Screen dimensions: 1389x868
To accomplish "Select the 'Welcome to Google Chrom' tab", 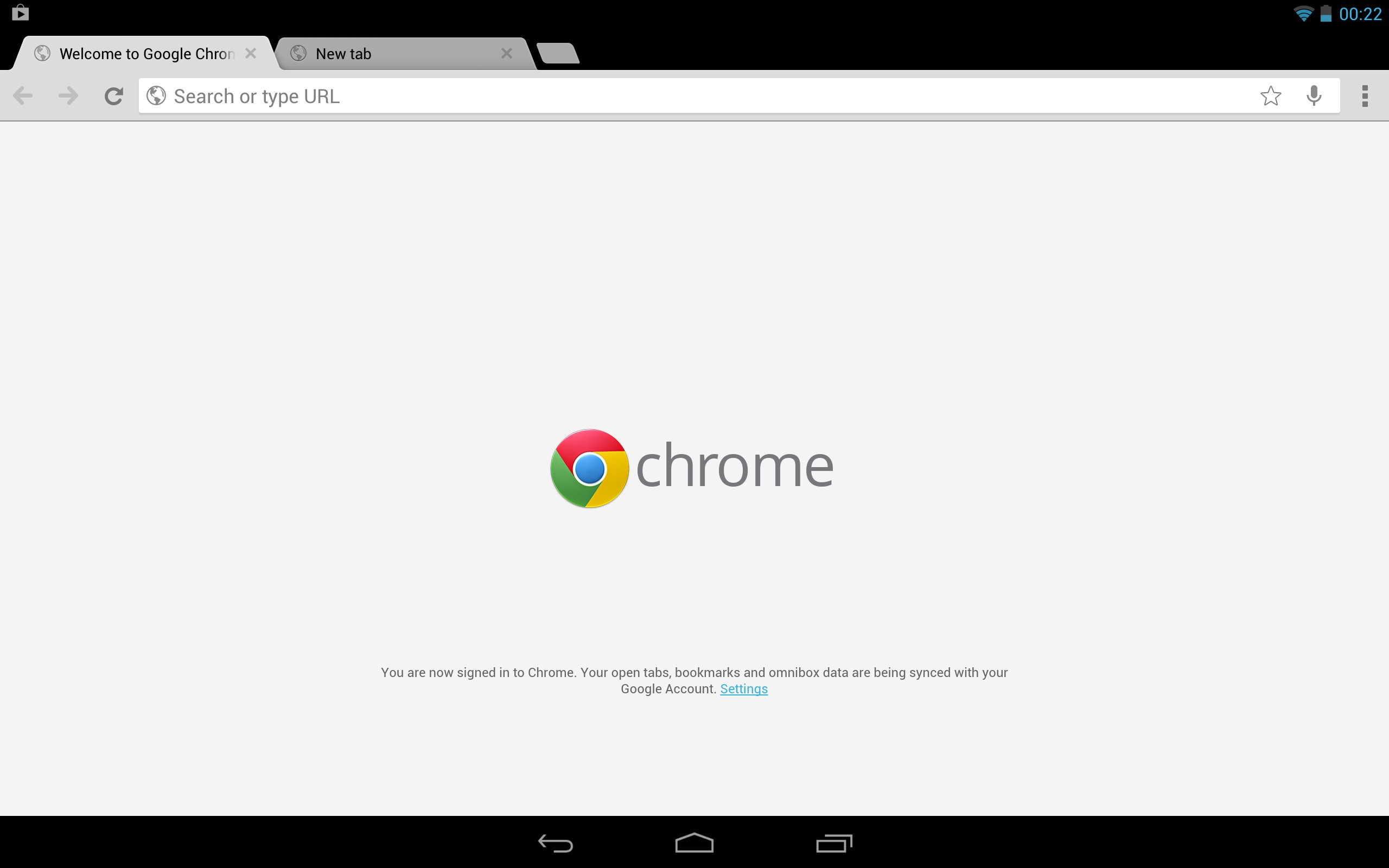I will (143, 53).
